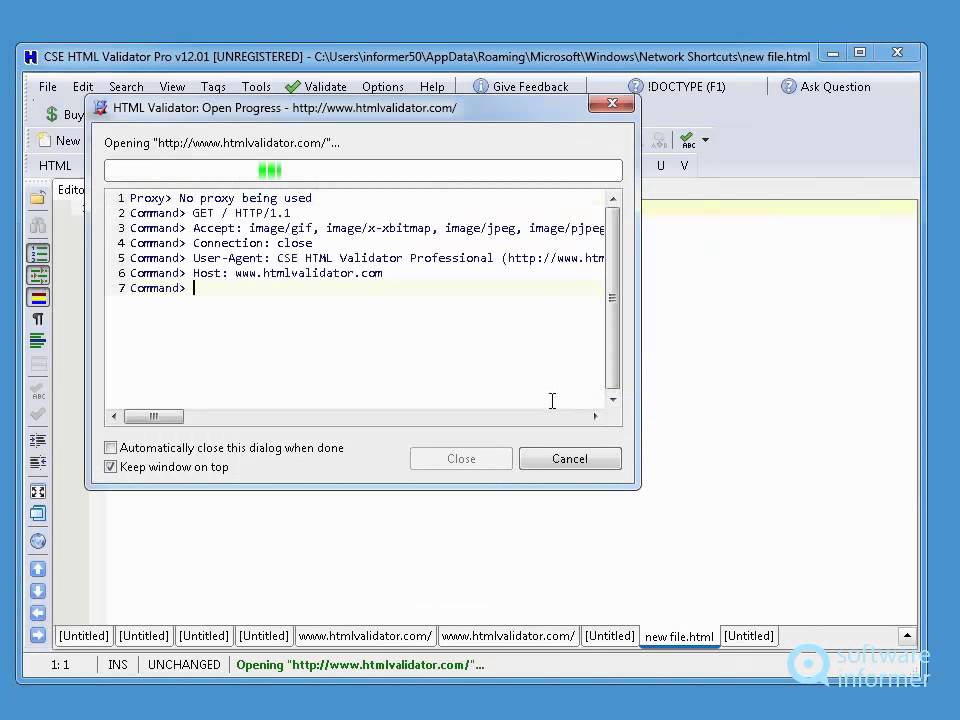Click log line 'Host: www.htmlvalidator.com'

click(x=288, y=273)
